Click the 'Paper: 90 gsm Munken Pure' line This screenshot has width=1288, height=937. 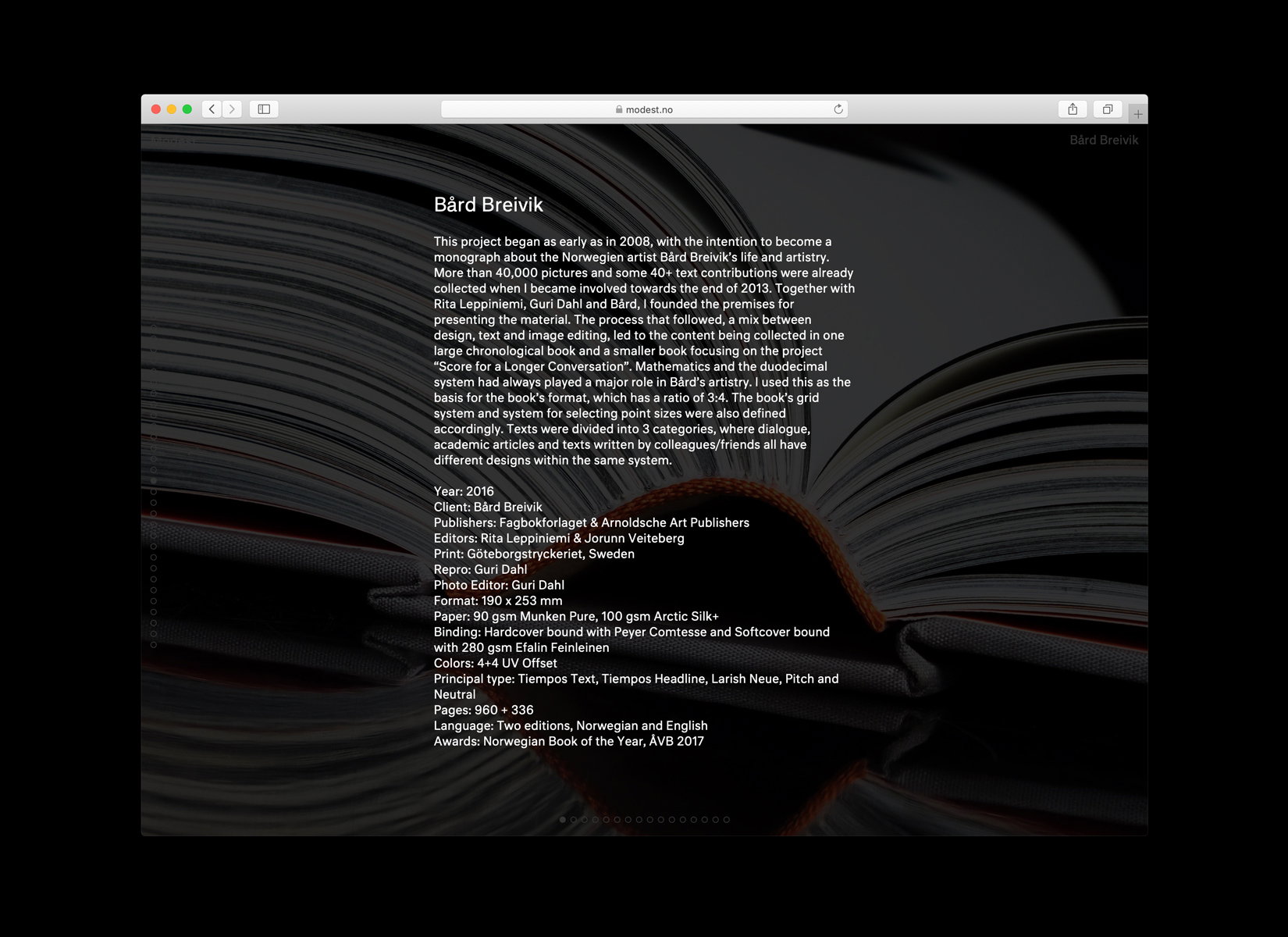point(576,616)
